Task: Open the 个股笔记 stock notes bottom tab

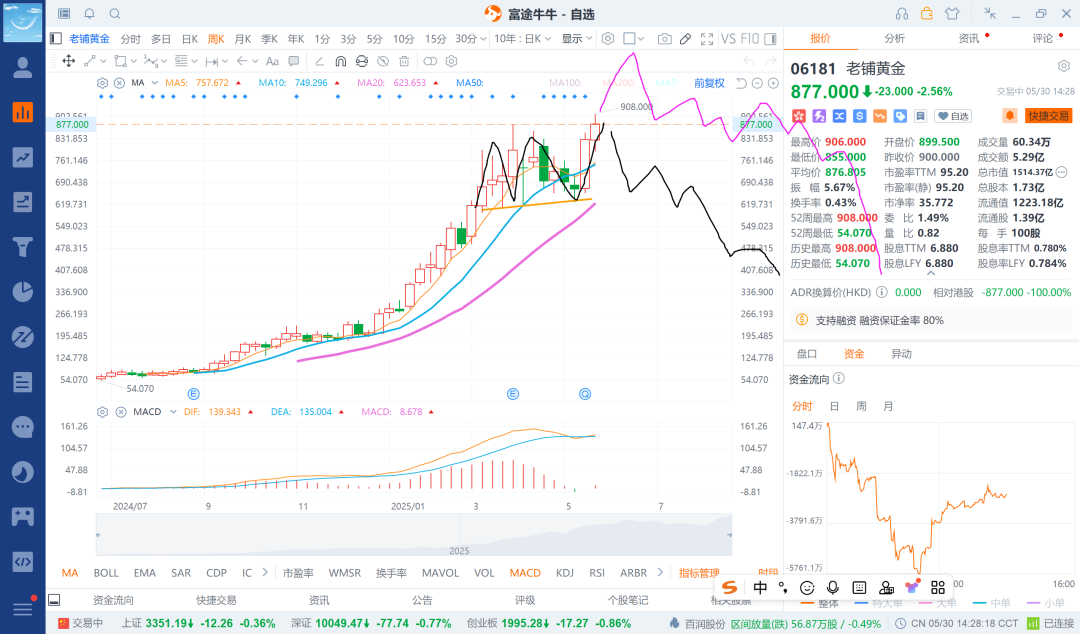Action: tap(628, 600)
